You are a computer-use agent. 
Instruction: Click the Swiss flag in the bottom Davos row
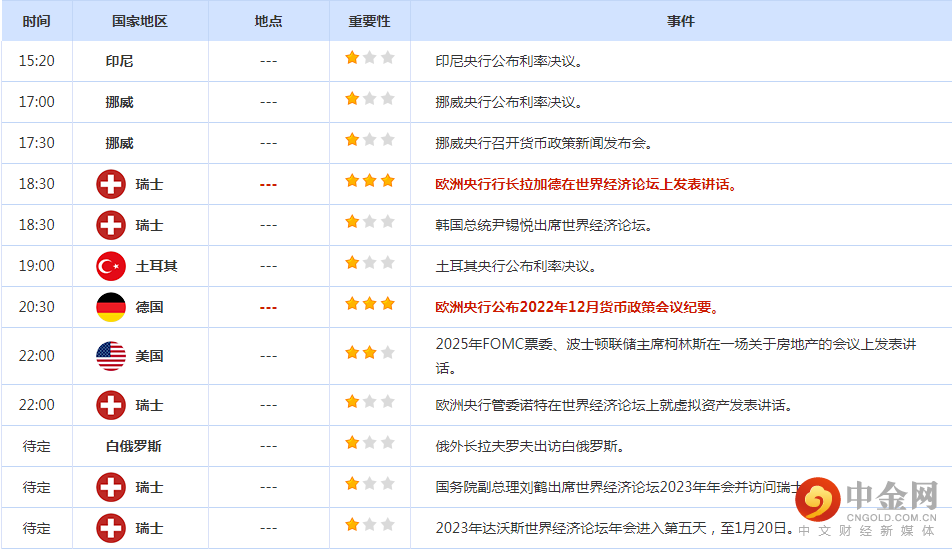coord(110,528)
